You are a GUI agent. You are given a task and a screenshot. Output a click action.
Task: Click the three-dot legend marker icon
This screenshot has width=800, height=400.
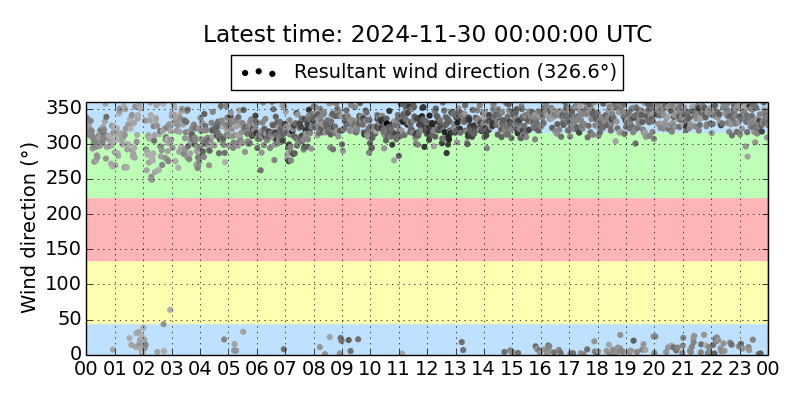click(x=258, y=73)
